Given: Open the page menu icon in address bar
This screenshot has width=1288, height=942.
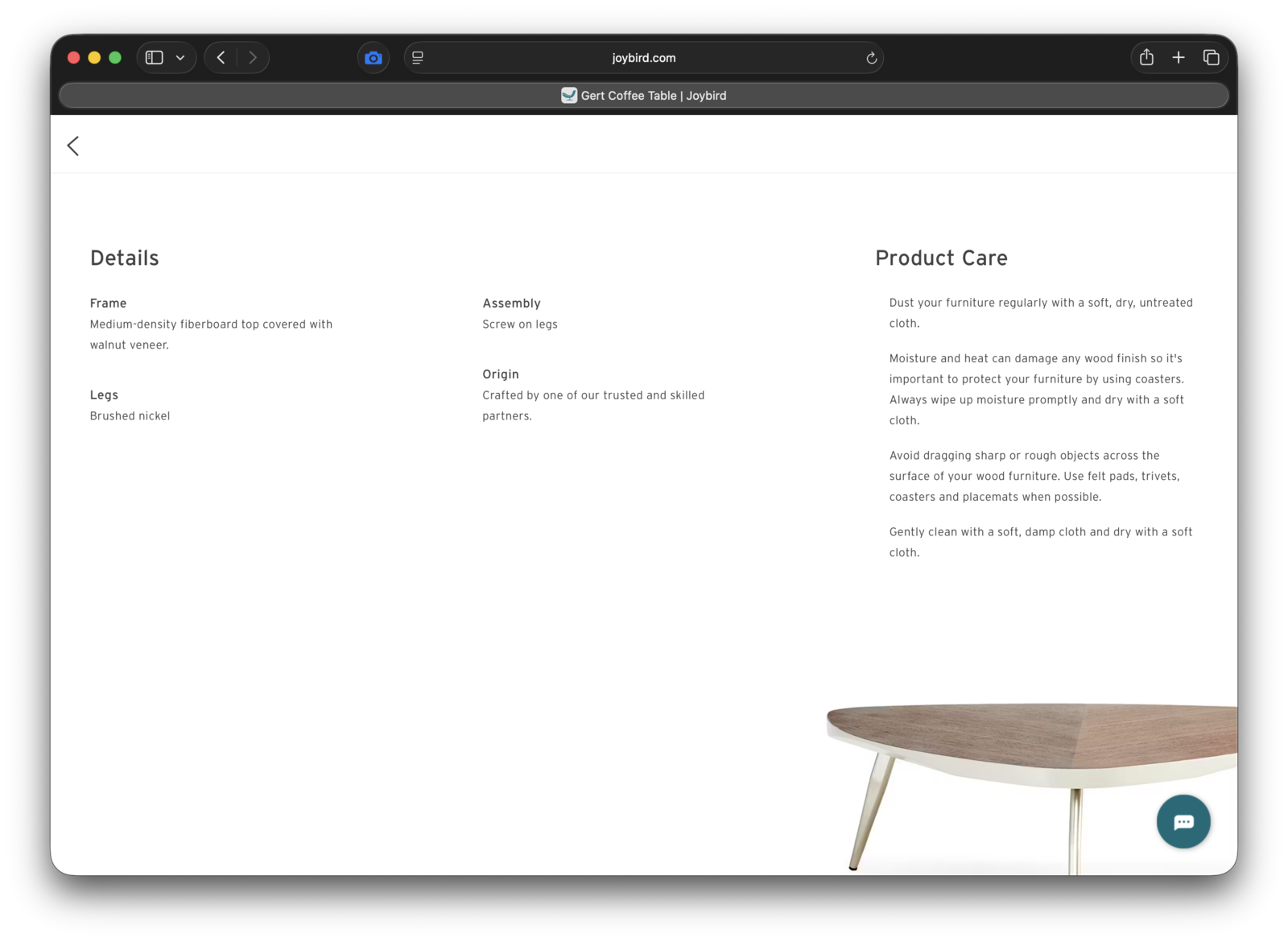Looking at the screenshot, I should (x=418, y=58).
